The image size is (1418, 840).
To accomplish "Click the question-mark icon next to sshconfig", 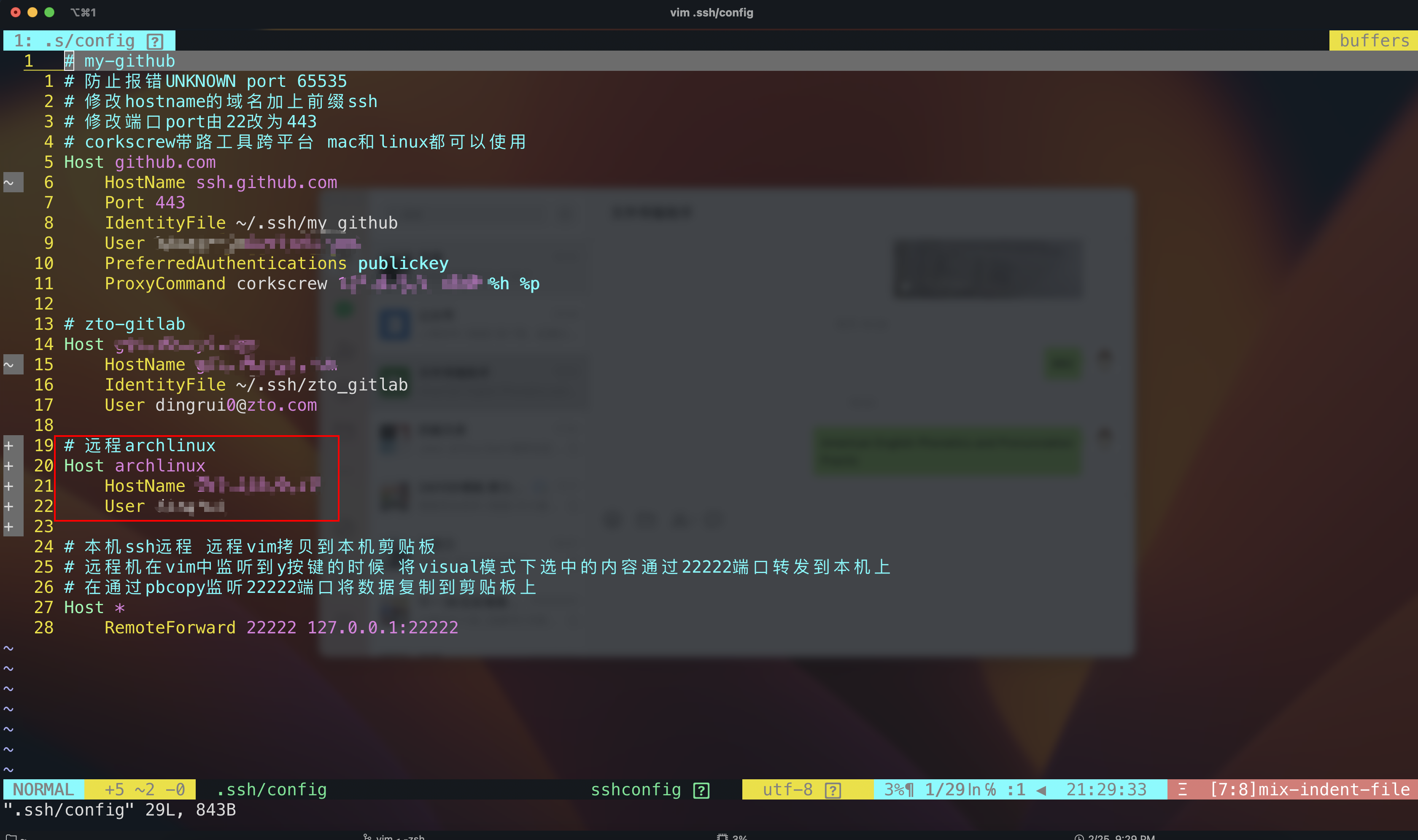I will pos(701,790).
